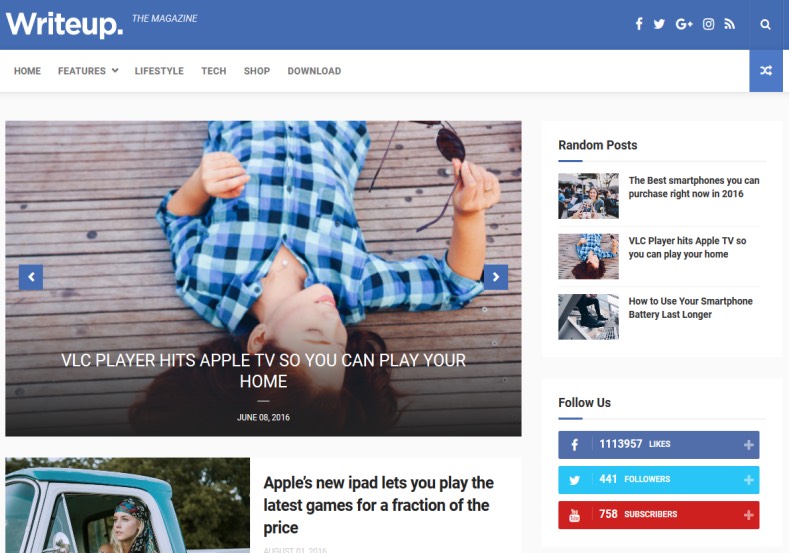Click the Twitter bird icon in Follow Us
The height and width of the screenshot is (553, 789).
pyautogui.click(x=575, y=480)
